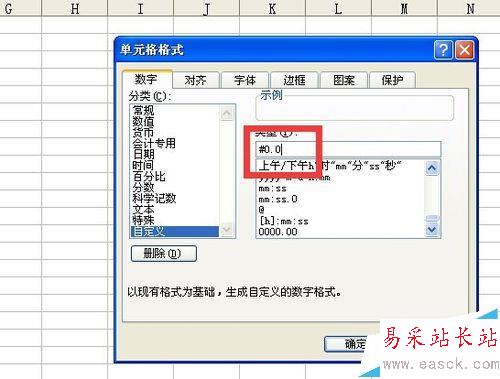Close the 单元格格式 dialog
The height and width of the screenshot is (379, 500).
coord(464,50)
